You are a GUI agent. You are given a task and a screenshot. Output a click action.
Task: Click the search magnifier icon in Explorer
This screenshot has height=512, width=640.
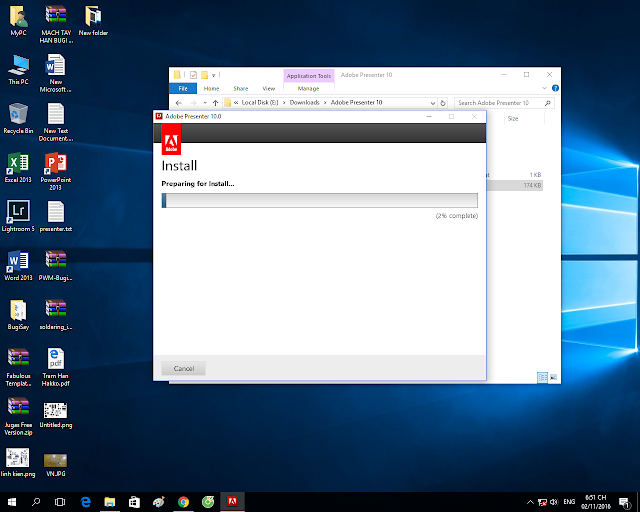pos(548,103)
